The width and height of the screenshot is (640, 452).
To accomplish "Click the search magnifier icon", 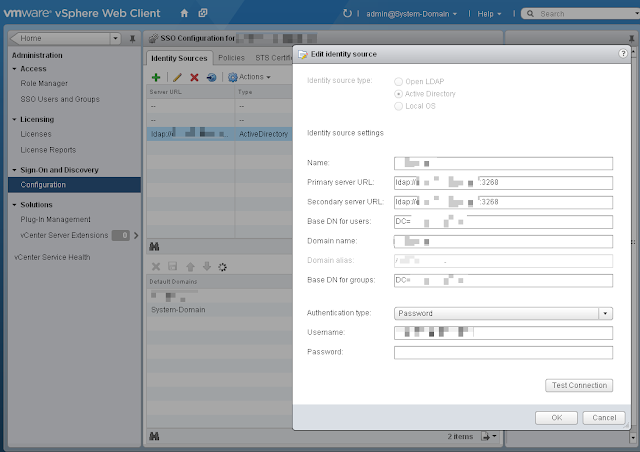I will pyautogui.click(x=530, y=13).
